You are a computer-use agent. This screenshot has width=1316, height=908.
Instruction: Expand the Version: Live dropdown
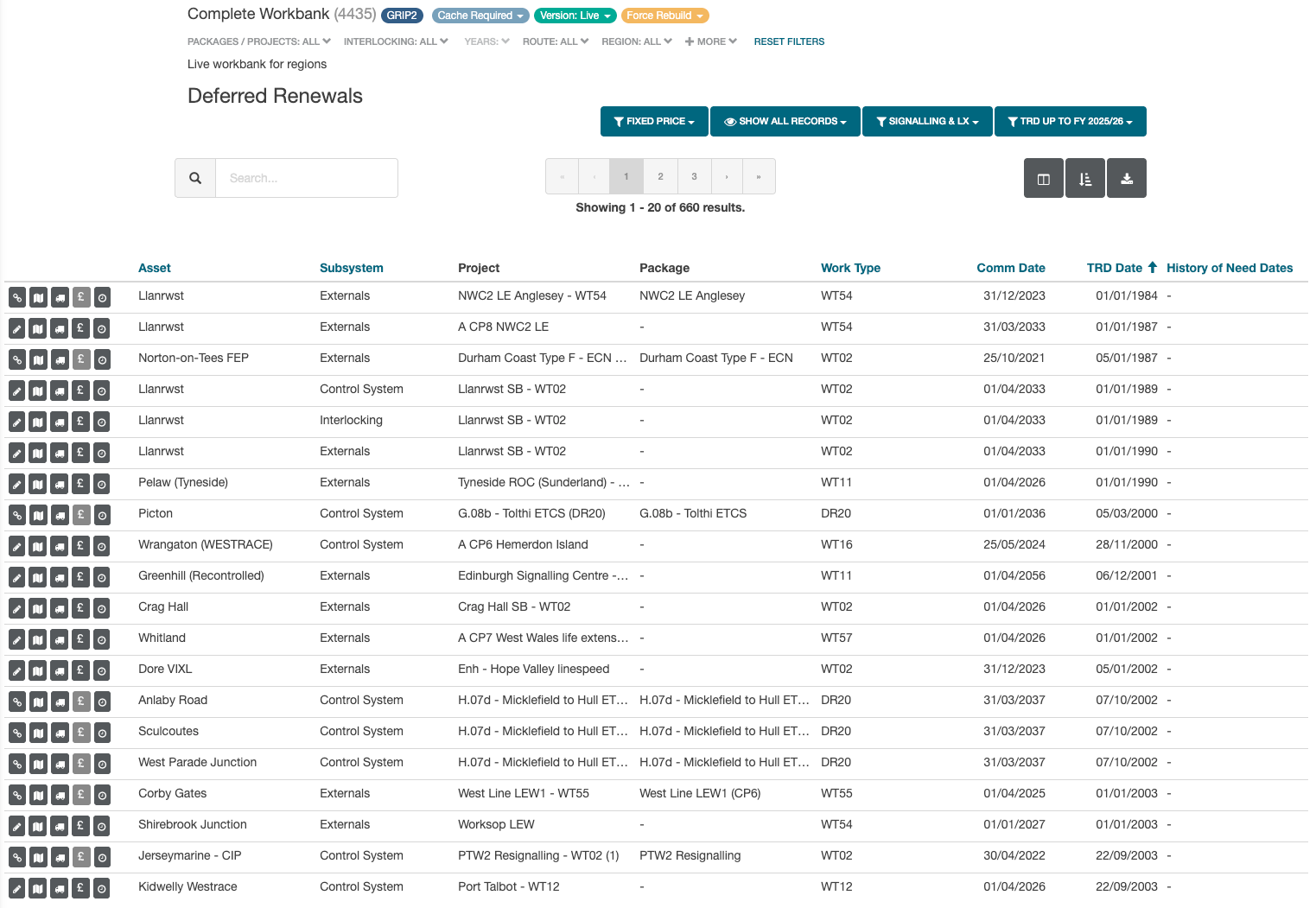575,16
